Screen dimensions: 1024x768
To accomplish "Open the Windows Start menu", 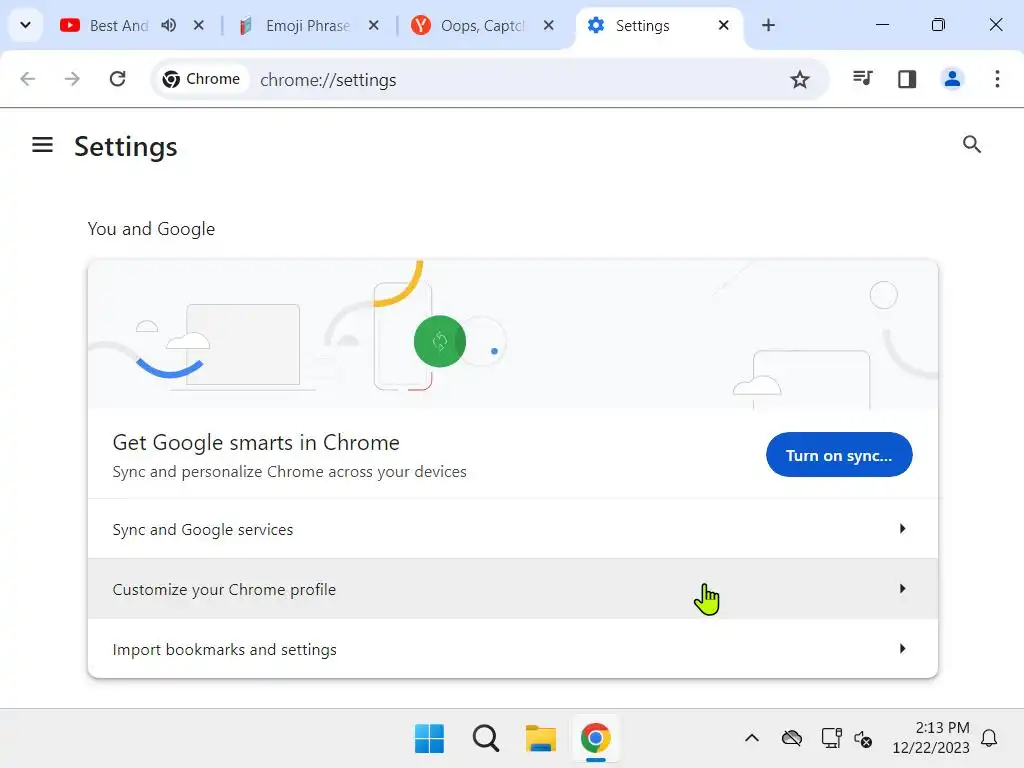I will click(x=429, y=739).
